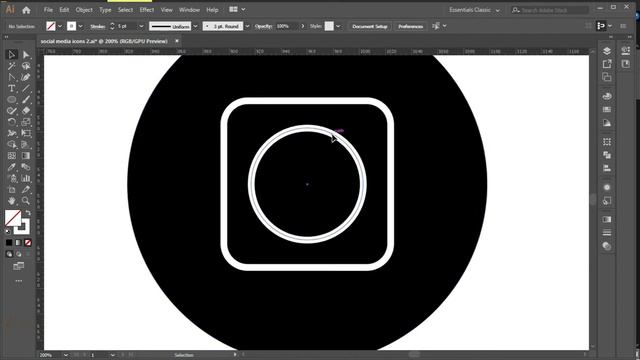This screenshot has width=640, height=360.
Task: Select the Shaper tool
Action: 11,111
